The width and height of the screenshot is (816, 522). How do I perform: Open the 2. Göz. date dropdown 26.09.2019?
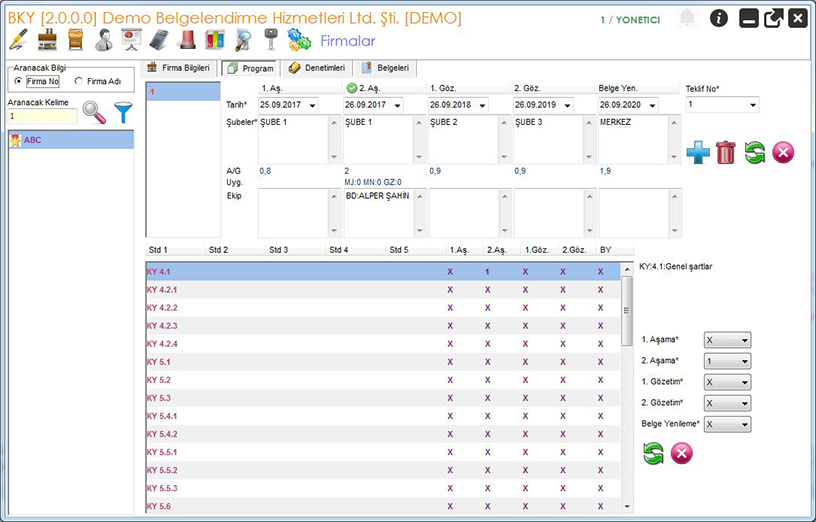(x=567, y=105)
